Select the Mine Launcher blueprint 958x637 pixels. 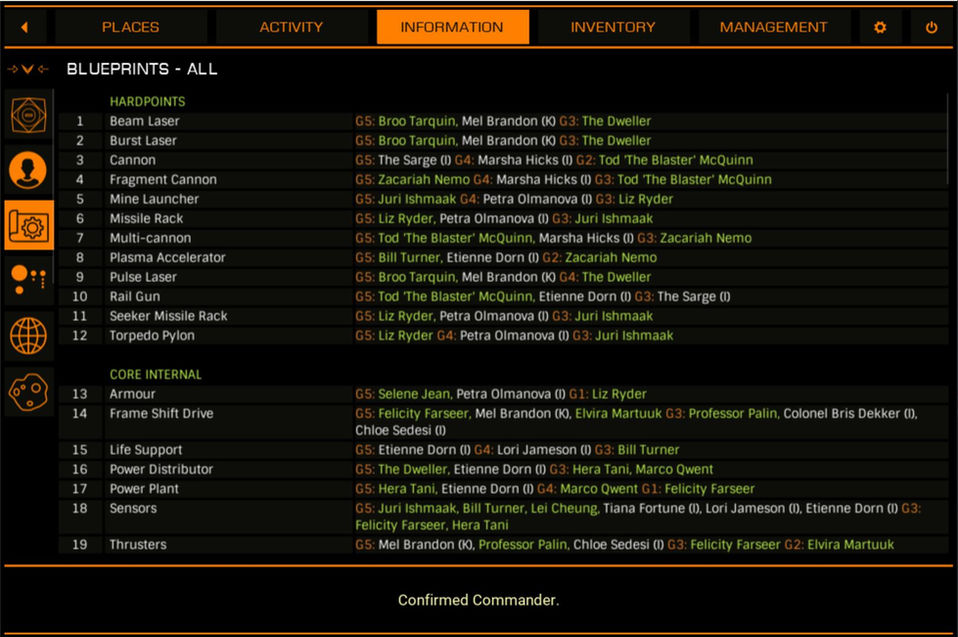tap(503, 199)
